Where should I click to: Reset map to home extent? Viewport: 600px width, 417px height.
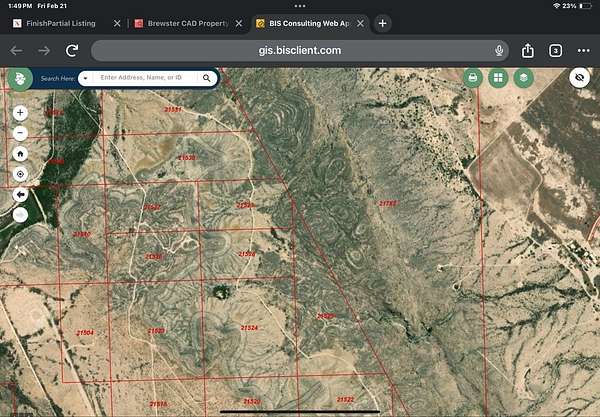20,154
